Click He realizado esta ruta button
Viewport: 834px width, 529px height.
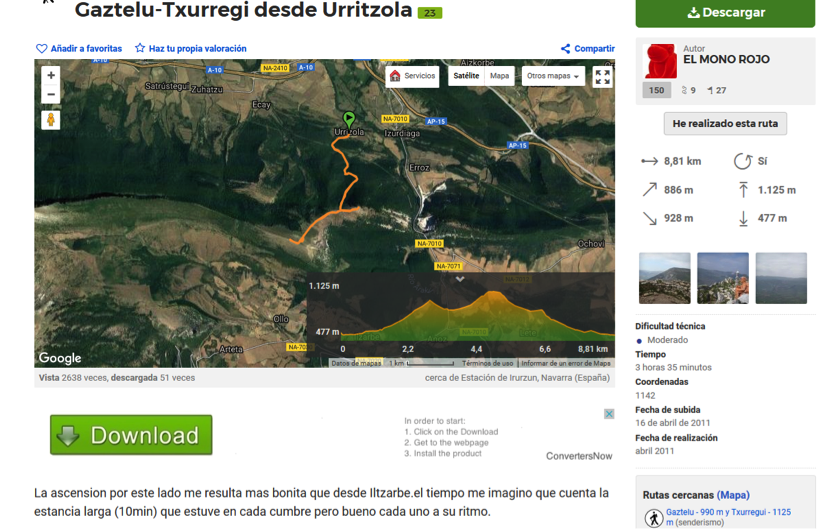pyautogui.click(x=725, y=124)
